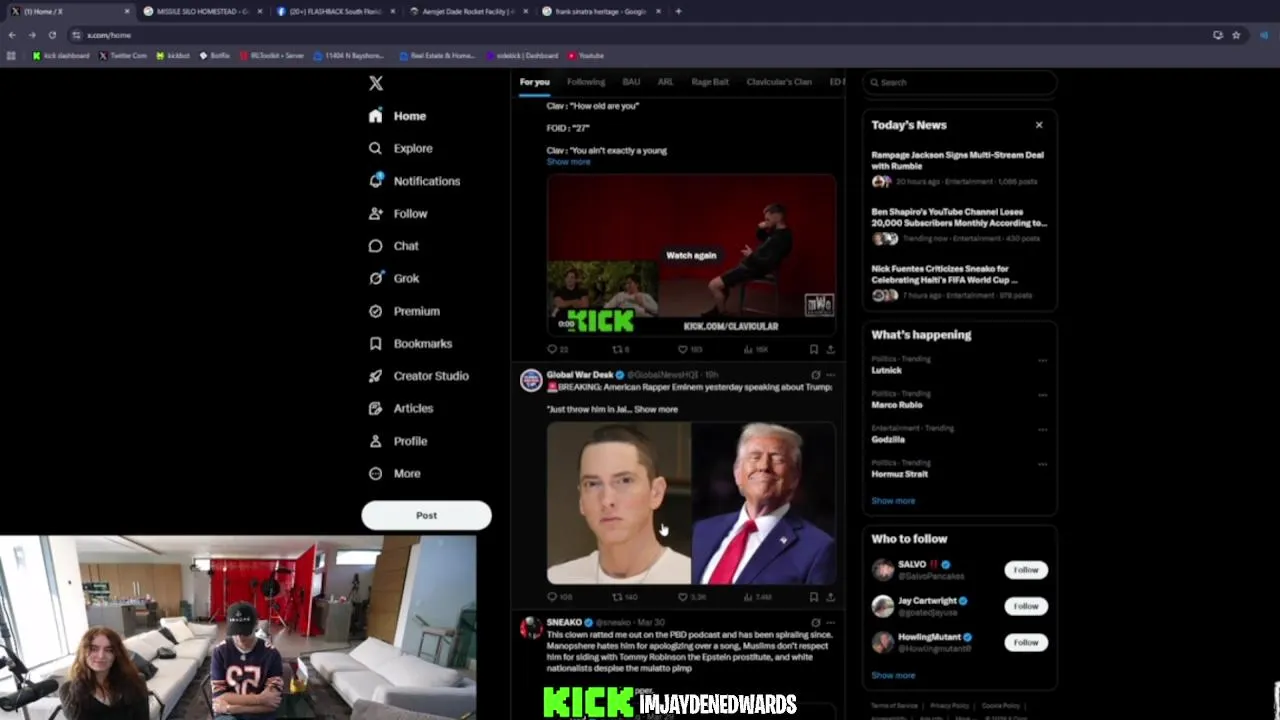Bookmark the Eminem Trump post
This screenshot has width=1280, height=720.
click(814, 597)
